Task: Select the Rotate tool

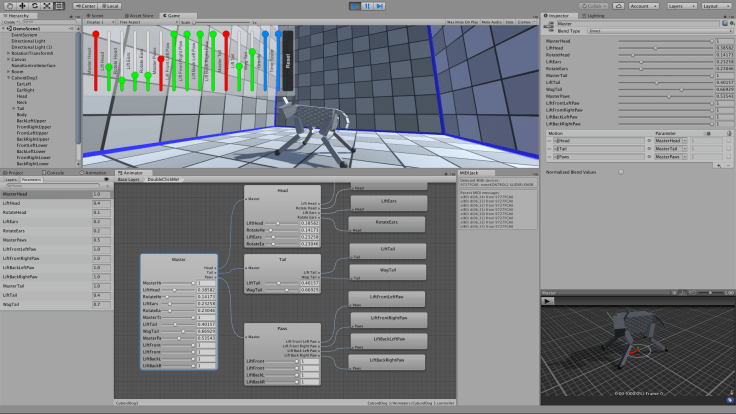Action: [x=34, y=5]
